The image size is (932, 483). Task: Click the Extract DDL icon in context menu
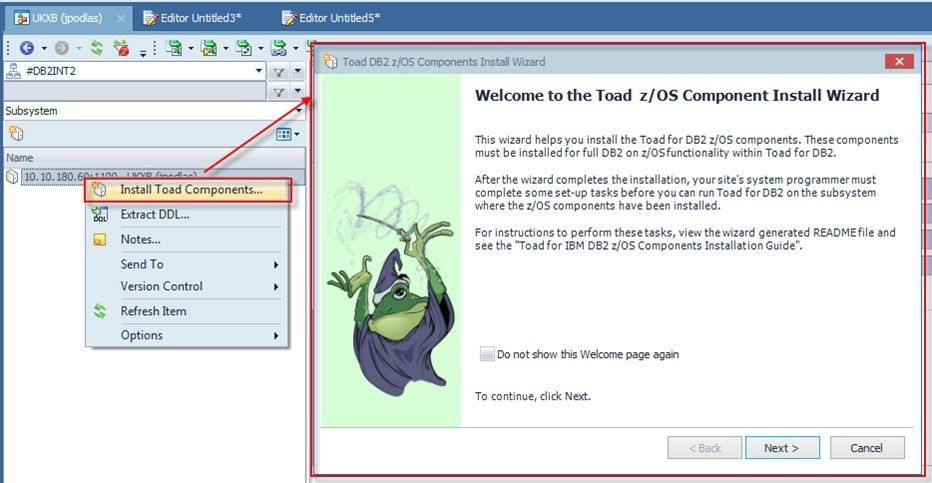(100, 214)
